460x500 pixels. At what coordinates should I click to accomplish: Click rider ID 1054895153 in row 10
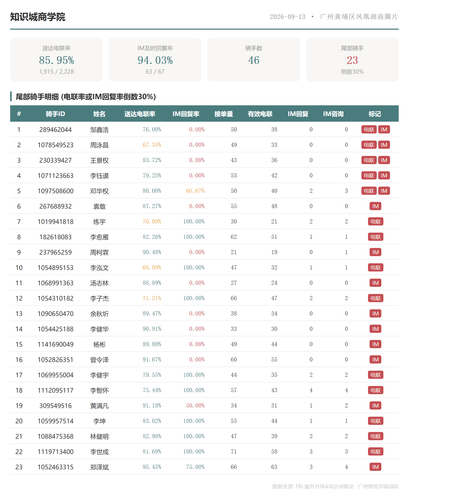55,268
